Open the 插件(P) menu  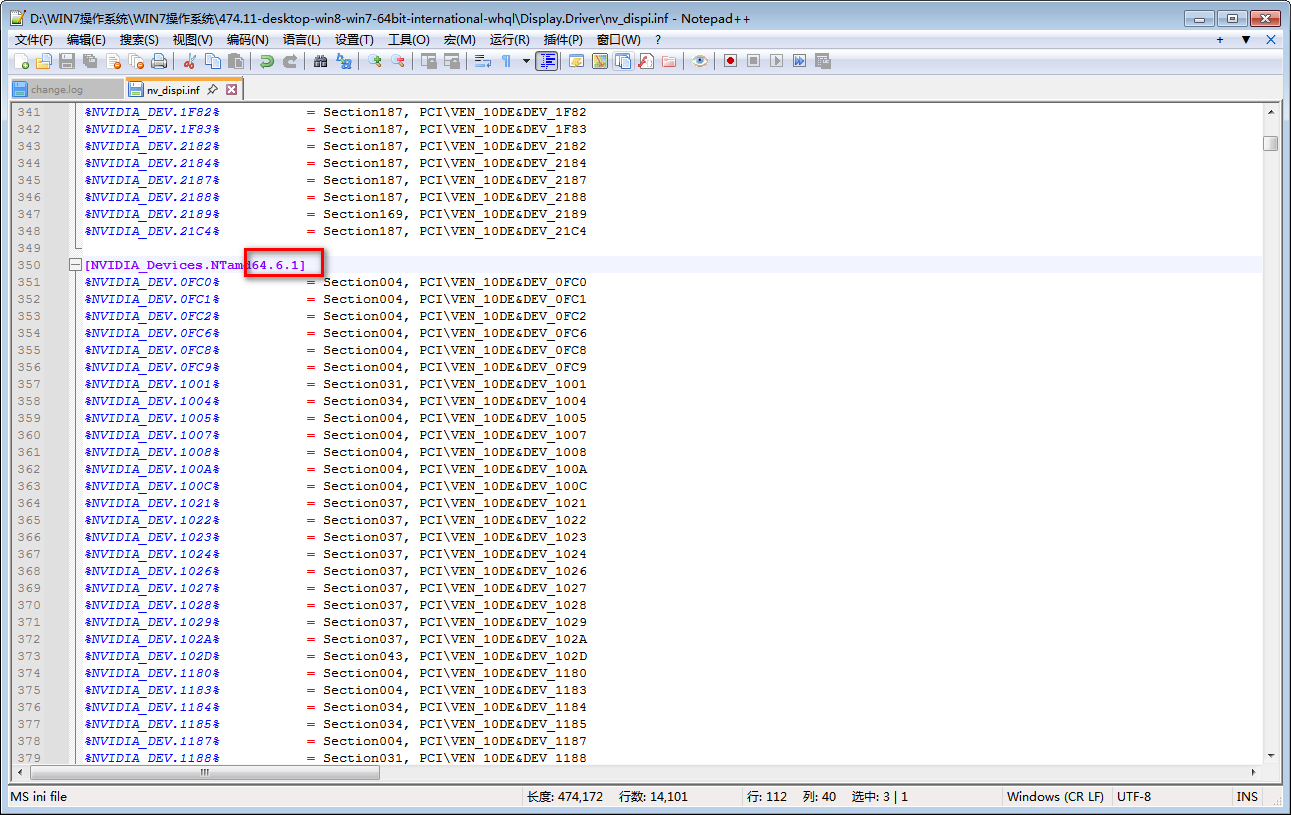tap(563, 39)
